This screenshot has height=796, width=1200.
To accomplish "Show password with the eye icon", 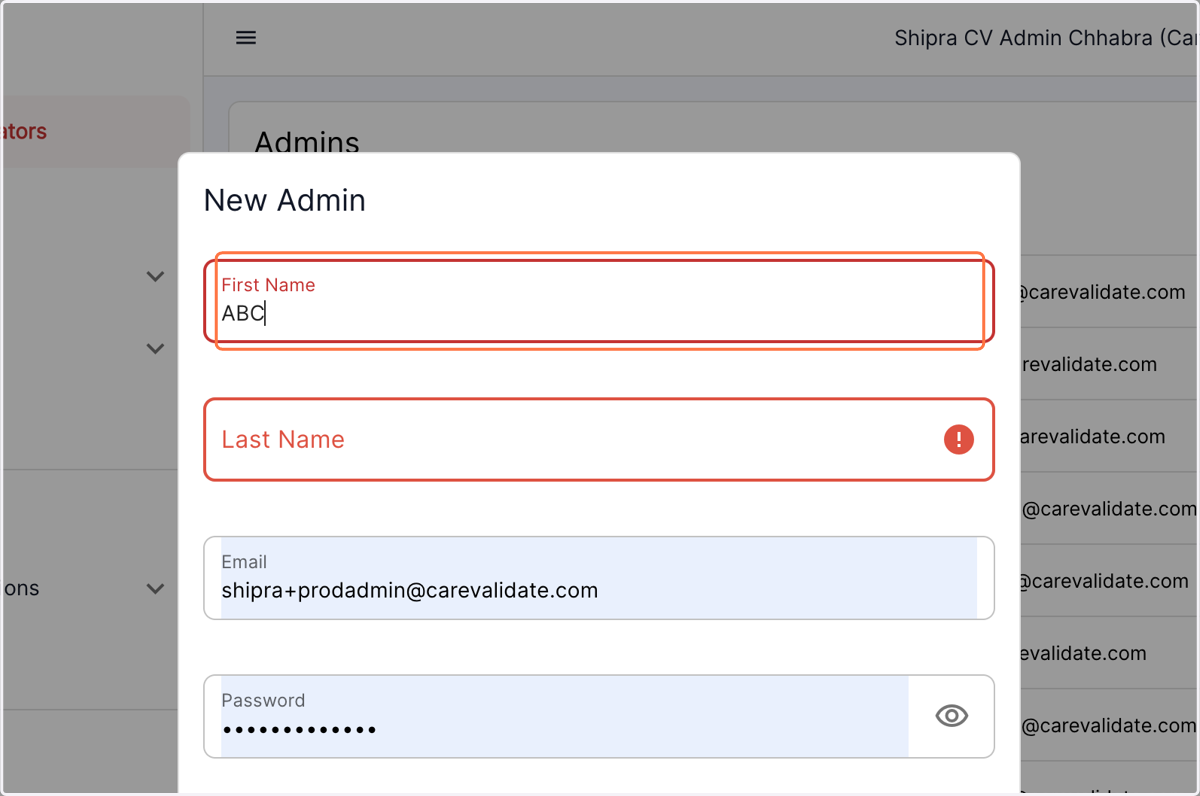I will (951, 716).
